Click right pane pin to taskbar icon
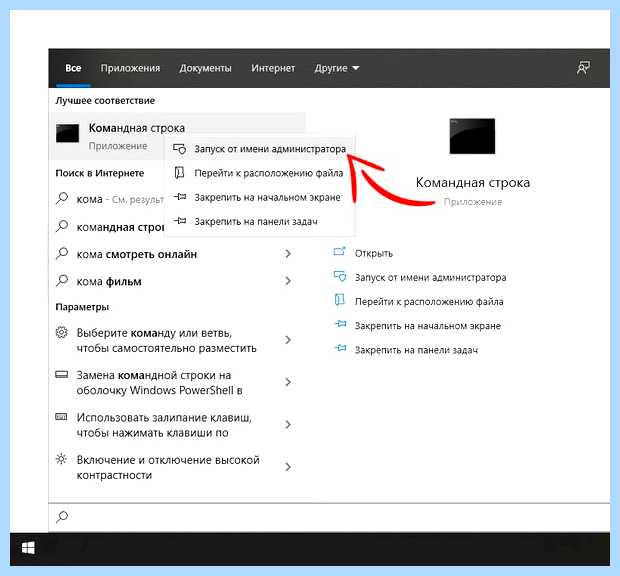 click(x=340, y=348)
